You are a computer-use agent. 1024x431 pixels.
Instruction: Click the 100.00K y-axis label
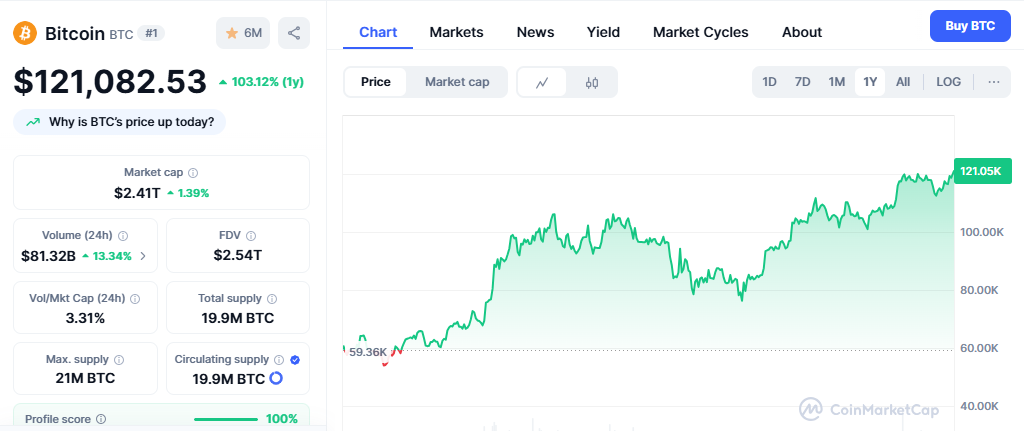pyautogui.click(x=982, y=232)
